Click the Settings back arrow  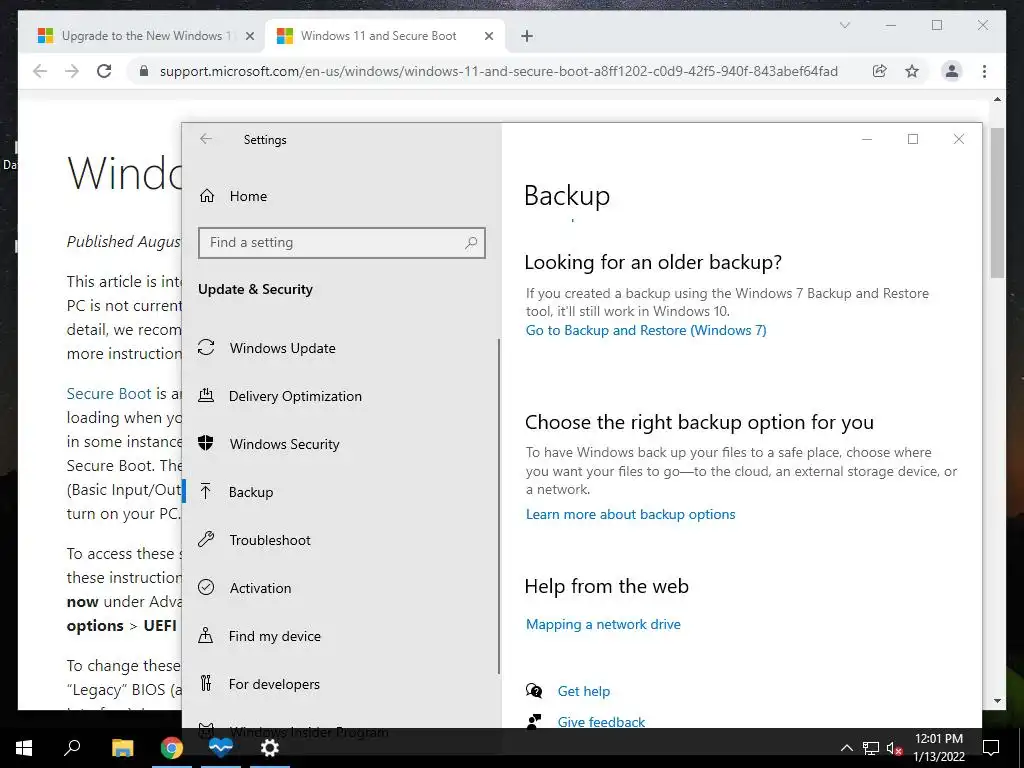[206, 139]
